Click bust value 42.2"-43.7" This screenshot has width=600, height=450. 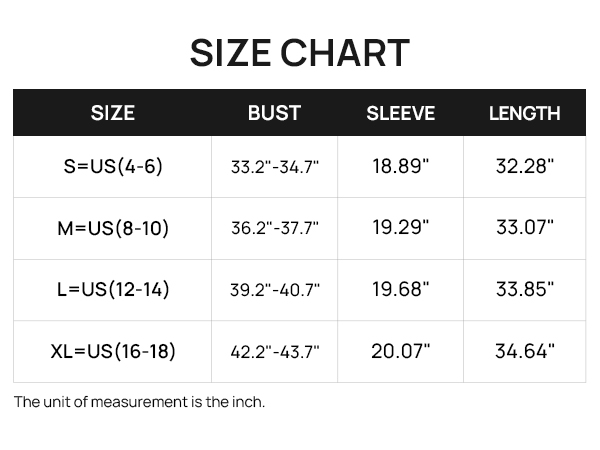pyautogui.click(x=275, y=352)
